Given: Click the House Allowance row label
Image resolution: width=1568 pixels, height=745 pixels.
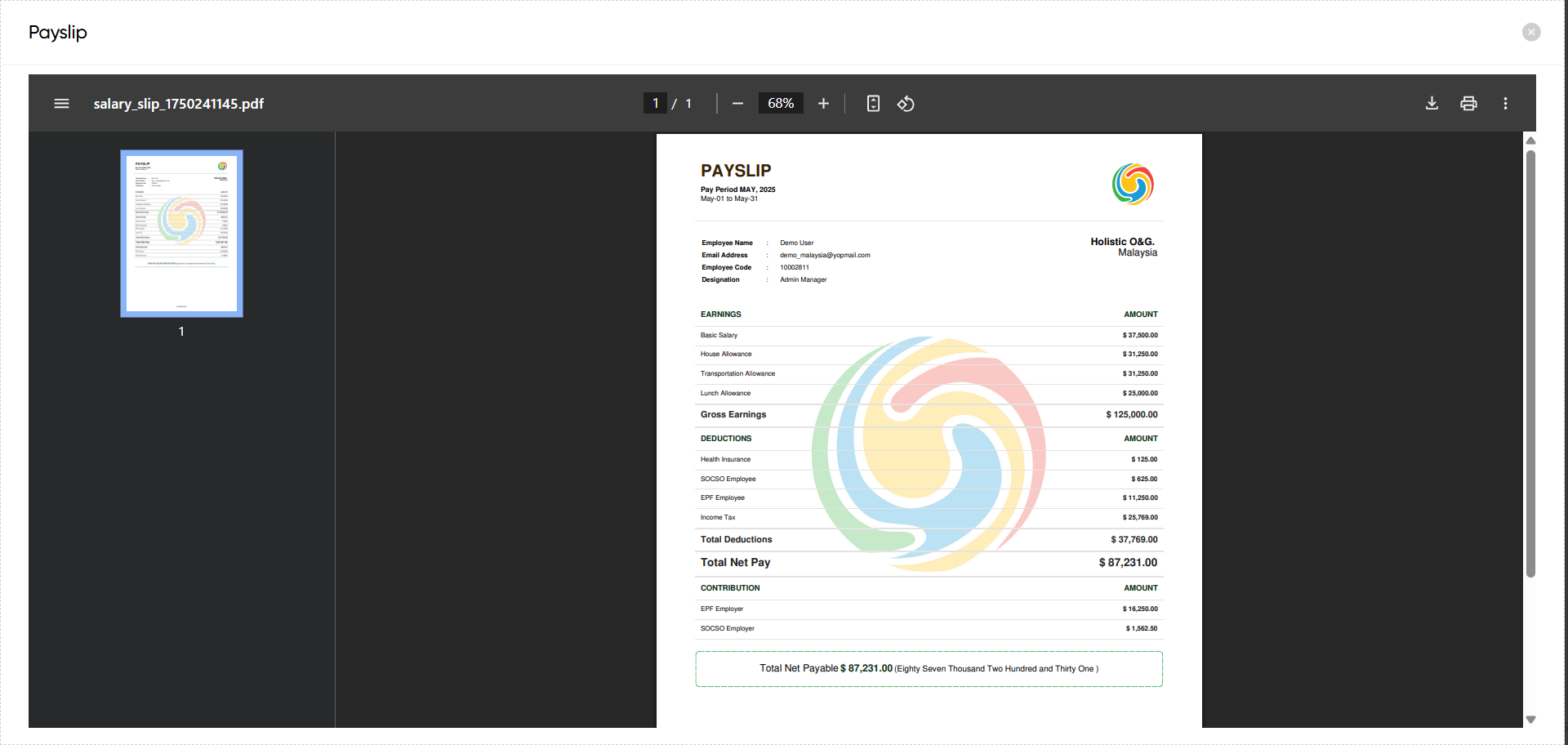Looking at the screenshot, I should 726,354.
